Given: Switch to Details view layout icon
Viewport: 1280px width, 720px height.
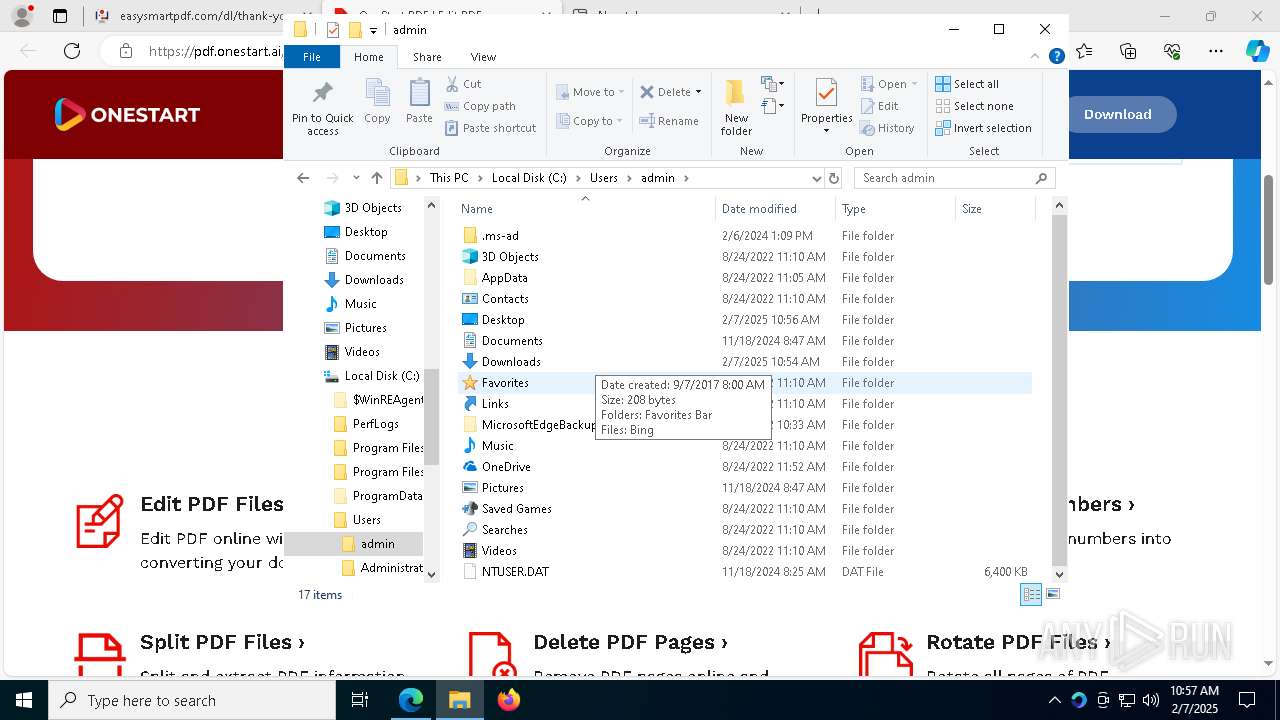Looking at the screenshot, I should click(x=1031, y=594).
